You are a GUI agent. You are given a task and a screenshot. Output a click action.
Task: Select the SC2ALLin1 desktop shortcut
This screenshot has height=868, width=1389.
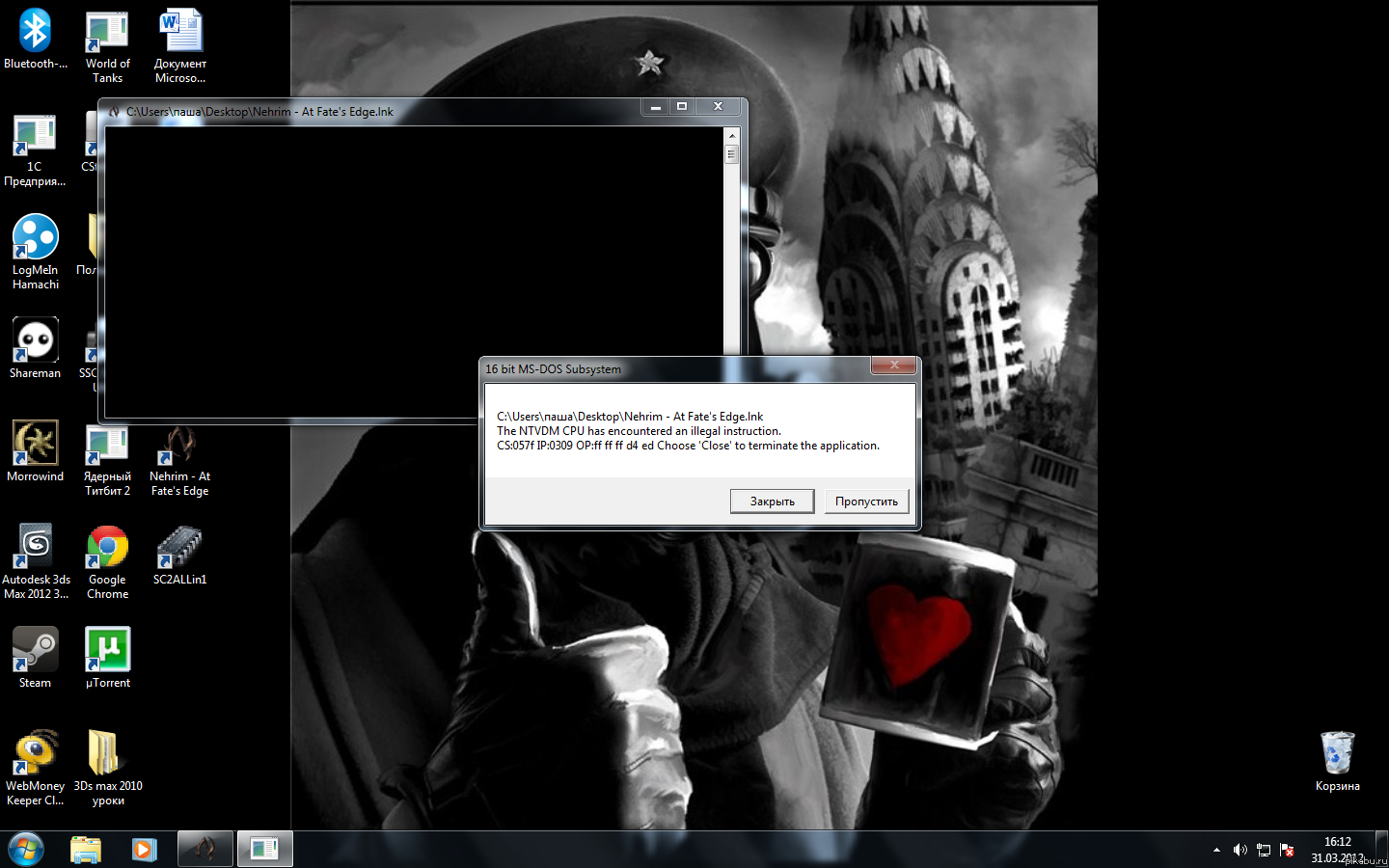click(x=180, y=556)
